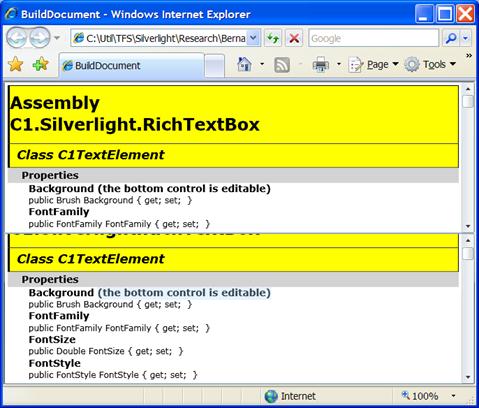Image resolution: width=479 pixels, height=408 pixels.
Task: Click the magnifier search icon
Action: click(x=451, y=38)
